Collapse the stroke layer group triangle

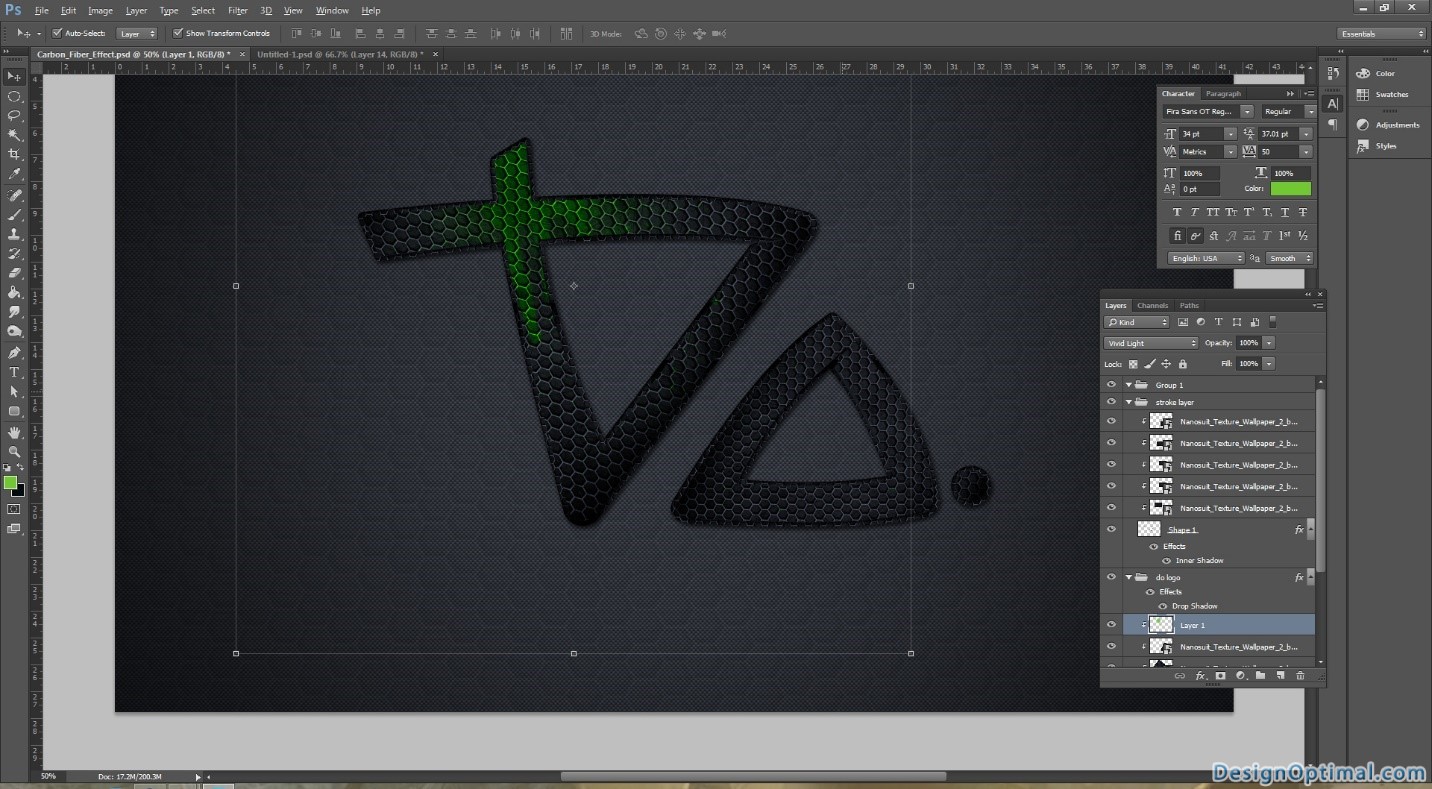click(x=1129, y=402)
